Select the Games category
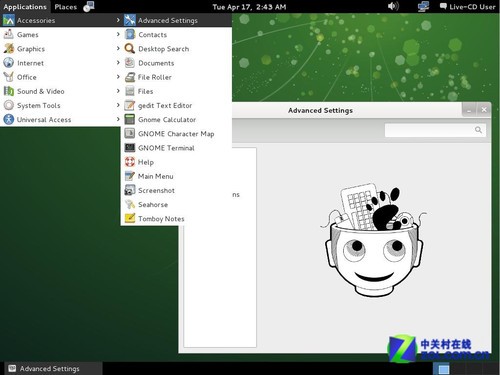Screen dimensions: 500x375 tap(61, 35)
